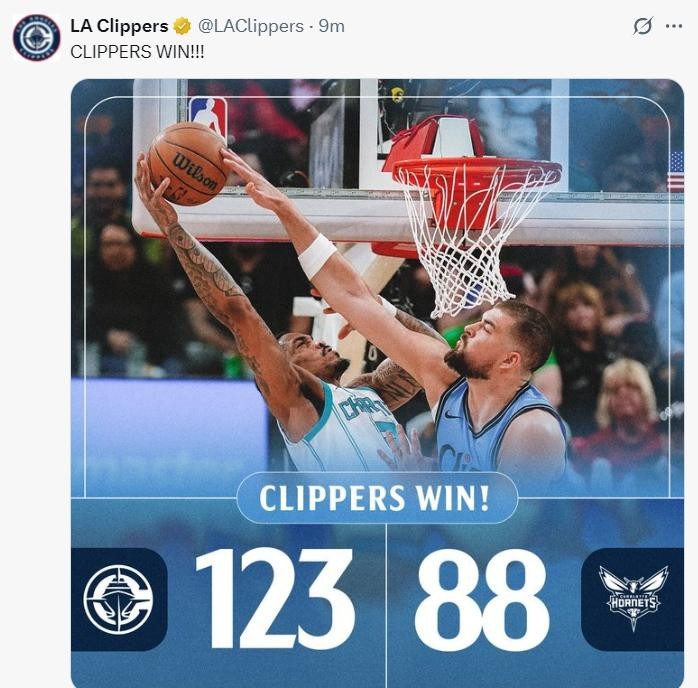Click the gold verified badge

pos(182,26)
